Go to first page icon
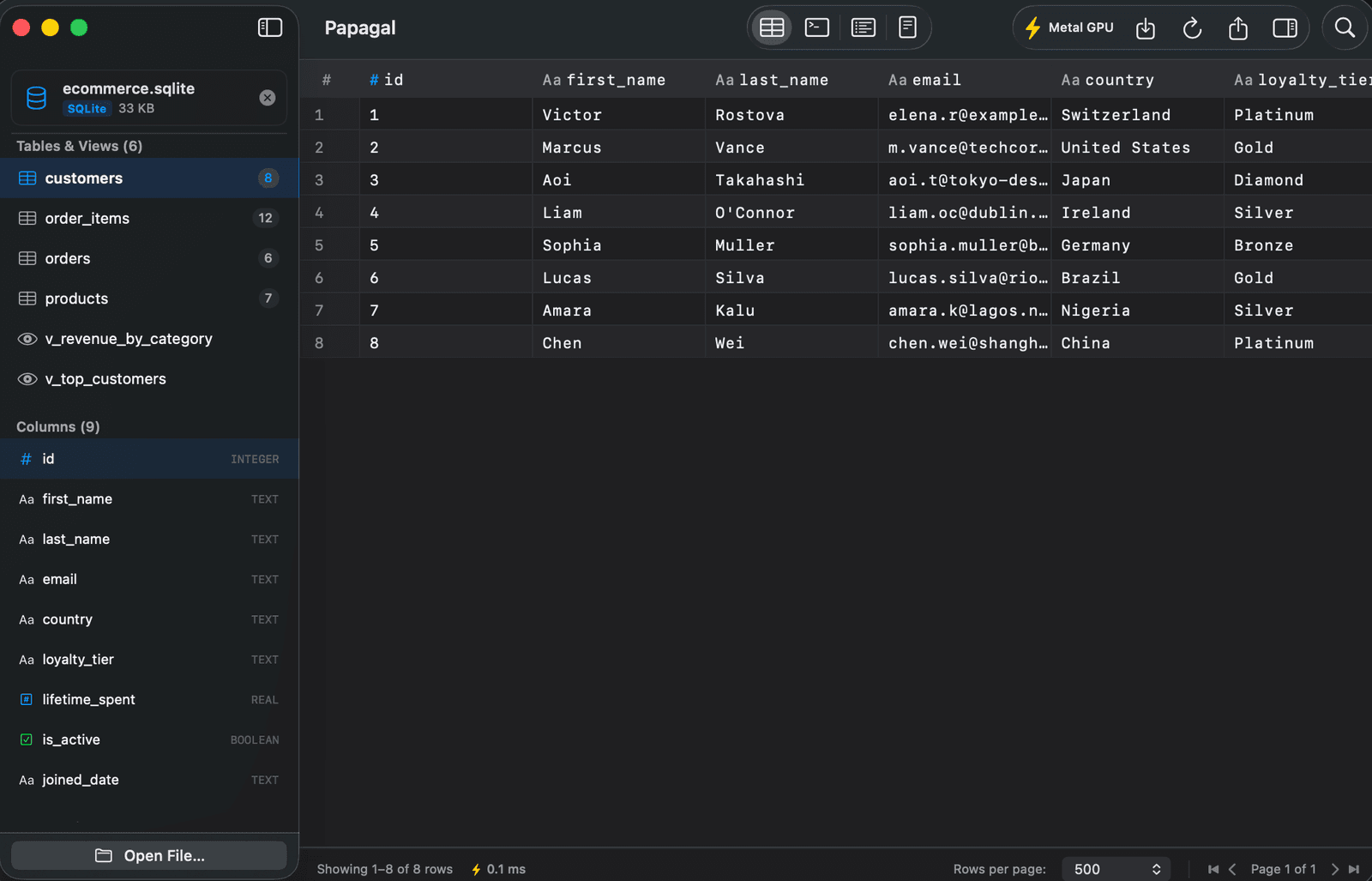 click(1213, 869)
